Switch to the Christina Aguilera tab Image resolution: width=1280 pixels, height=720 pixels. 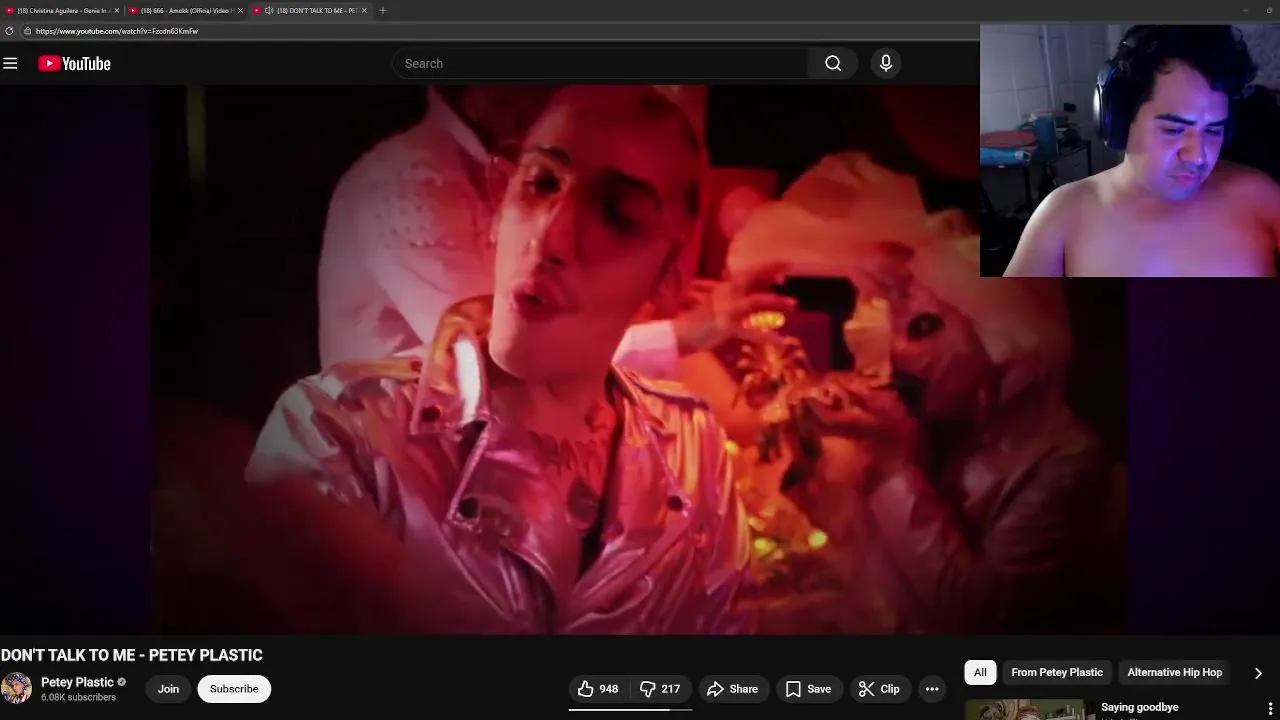coord(62,10)
